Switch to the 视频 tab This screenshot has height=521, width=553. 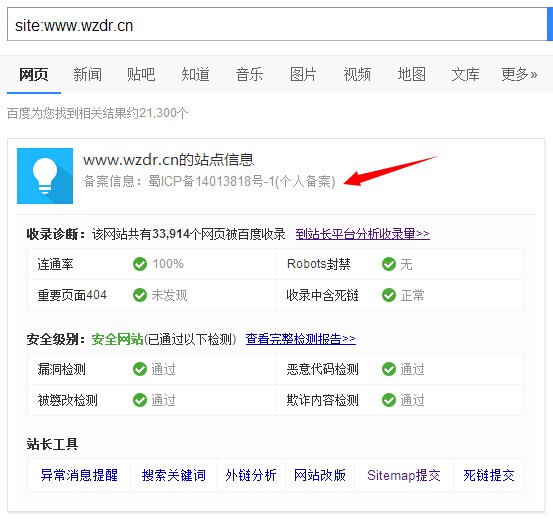coord(357,74)
